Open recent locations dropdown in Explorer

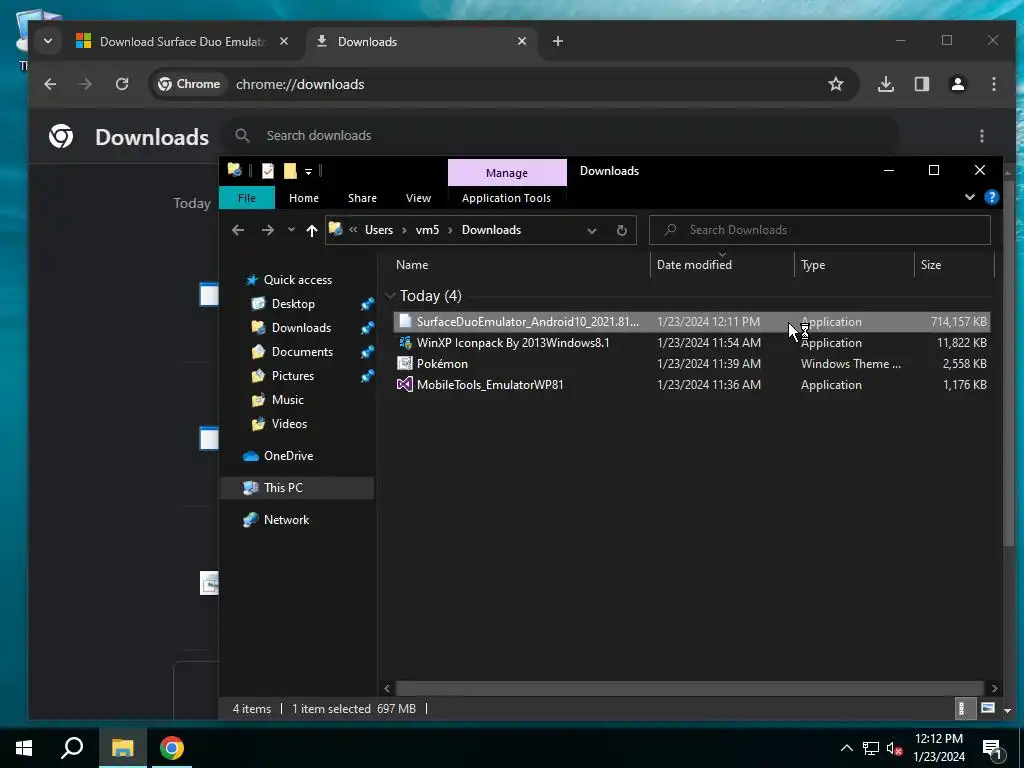coord(291,230)
